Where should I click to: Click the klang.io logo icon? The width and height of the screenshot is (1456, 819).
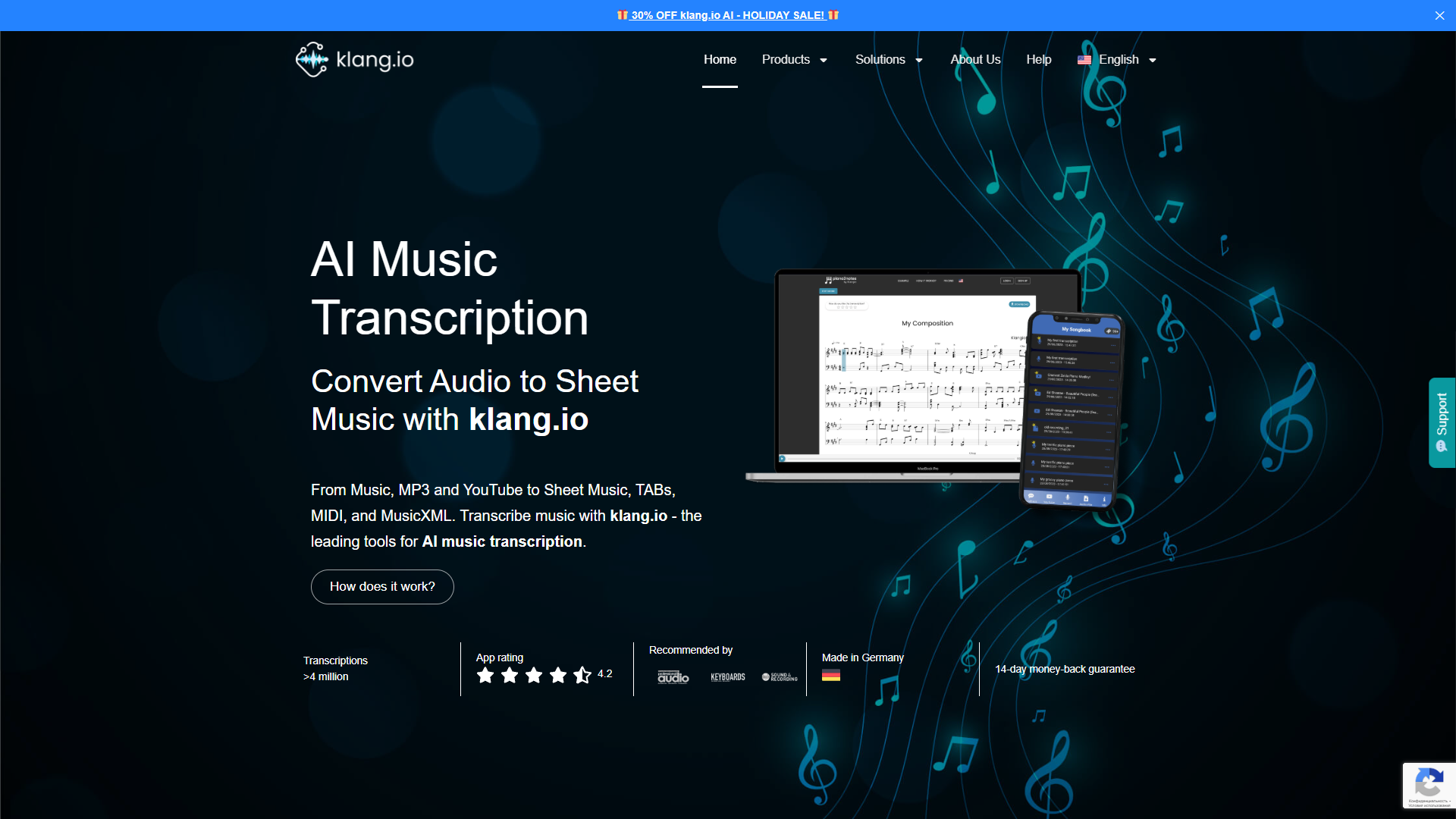pos(312,59)
